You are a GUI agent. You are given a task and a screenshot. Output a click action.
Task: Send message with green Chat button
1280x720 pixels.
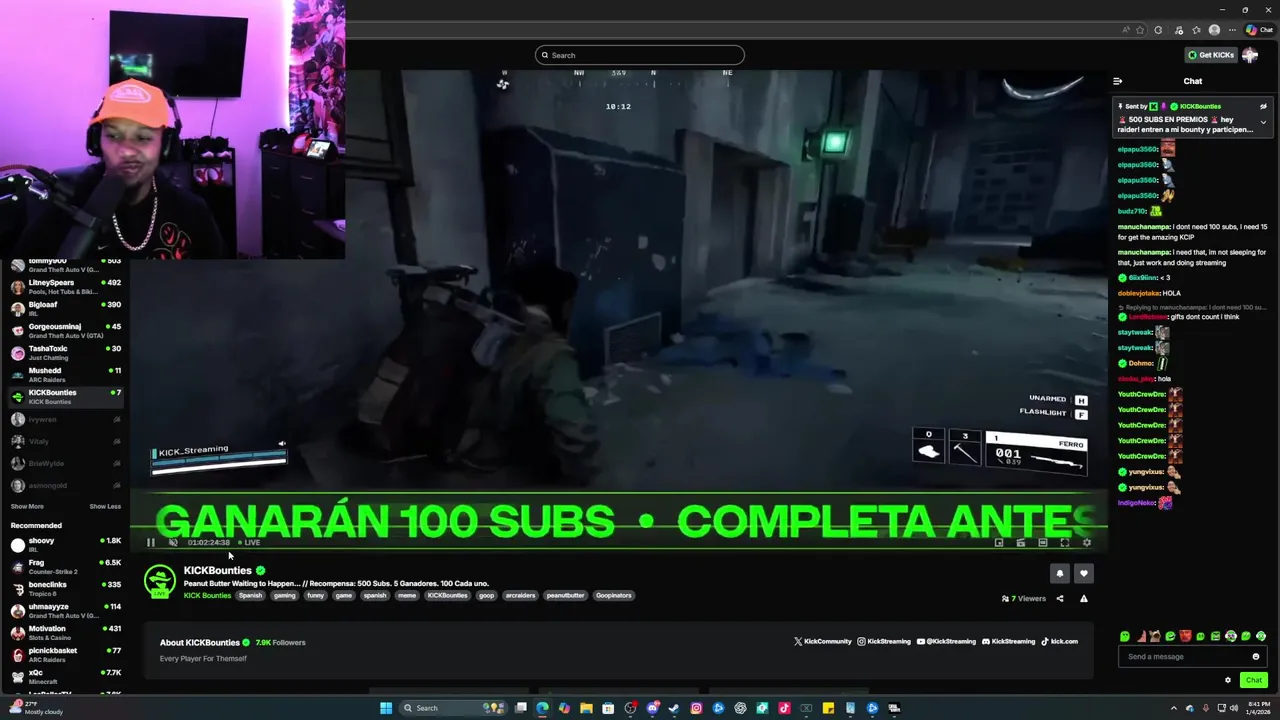click(x=1253, y=680)
